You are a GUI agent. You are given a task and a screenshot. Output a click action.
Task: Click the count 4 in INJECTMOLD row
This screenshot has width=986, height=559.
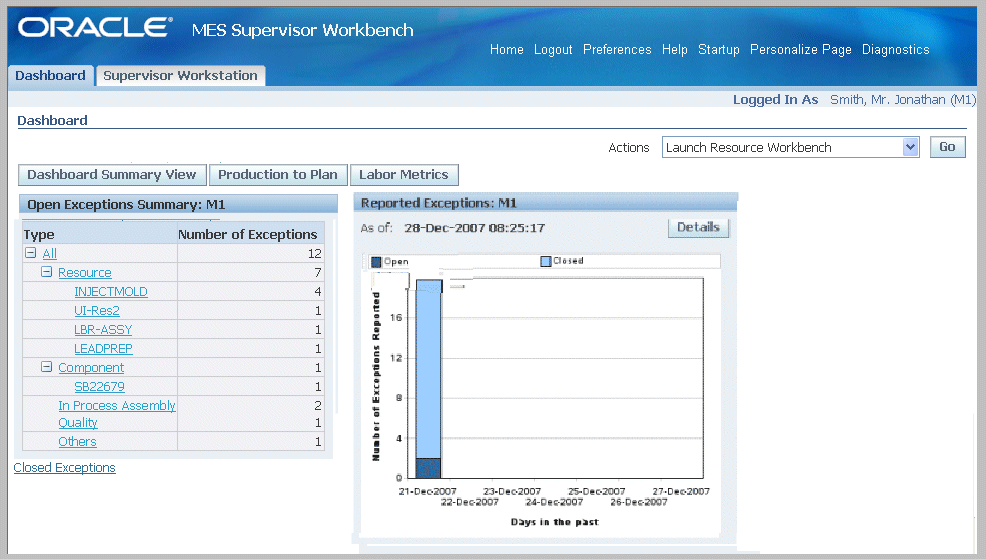(x=318, y=292)
